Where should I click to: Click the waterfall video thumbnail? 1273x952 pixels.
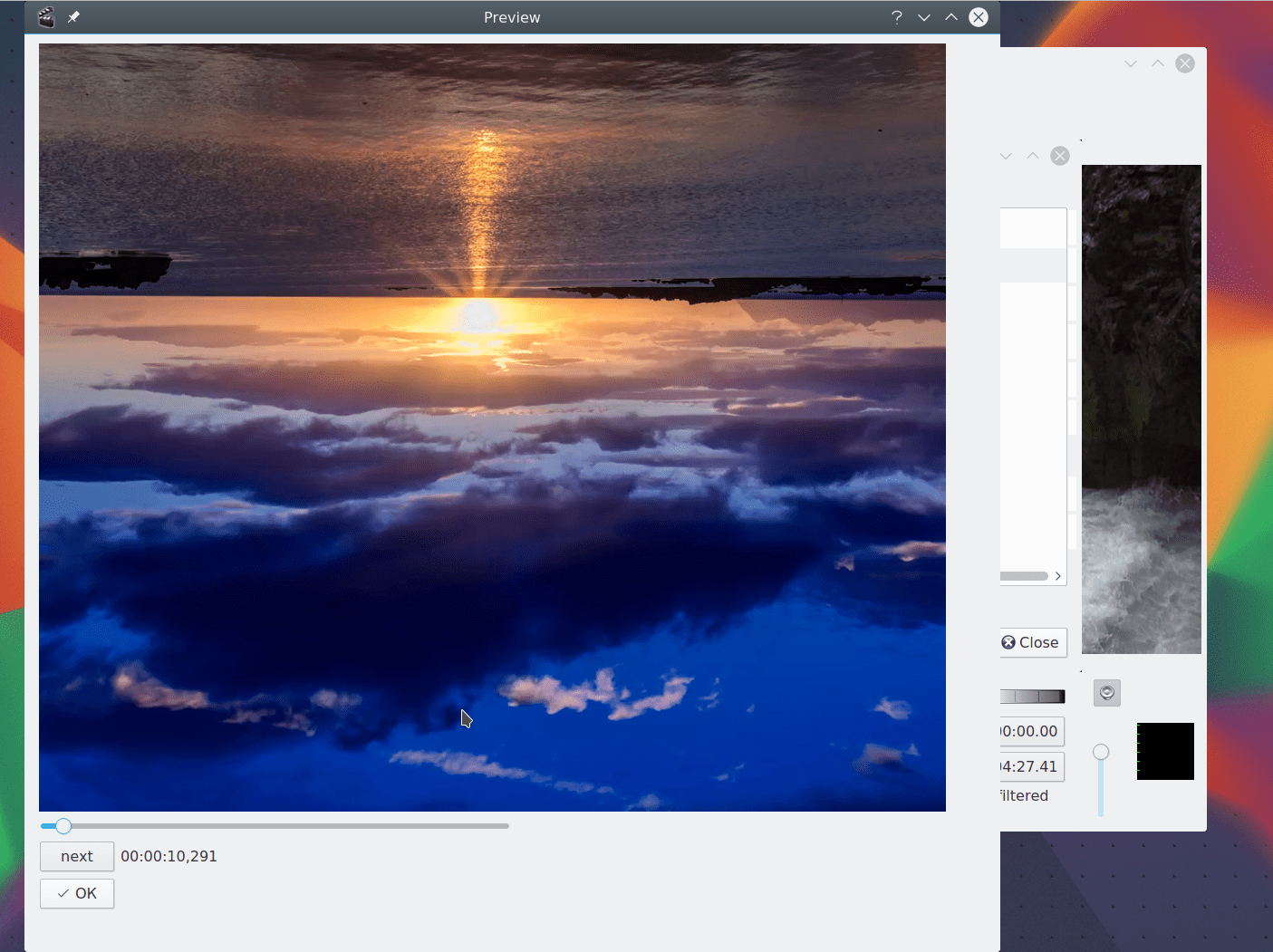1141,409
